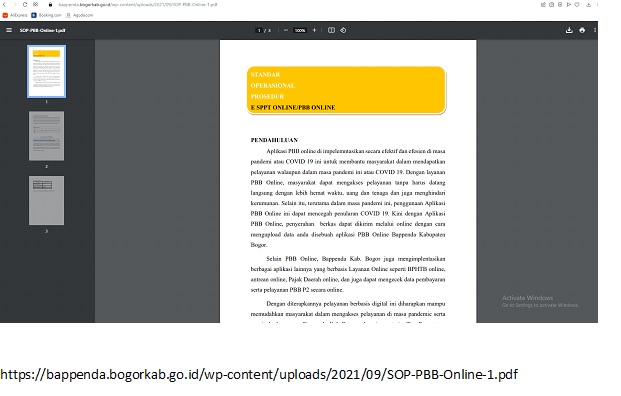621x396 pixels.
Task: Open page 3 thumbnail in sidebar
Action: pyautogui.click(x=46, y=200)
